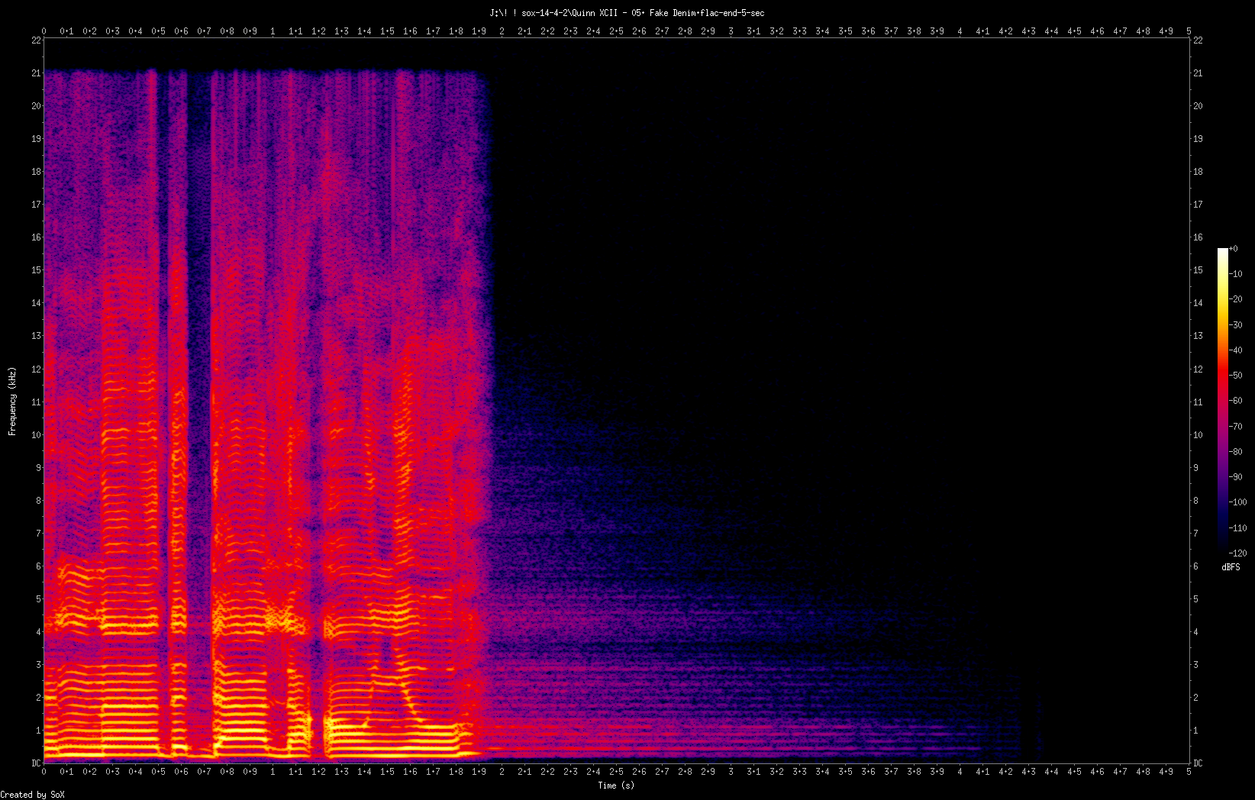Click the -30 value on the dBFS scale

[x=1237, y=325]
